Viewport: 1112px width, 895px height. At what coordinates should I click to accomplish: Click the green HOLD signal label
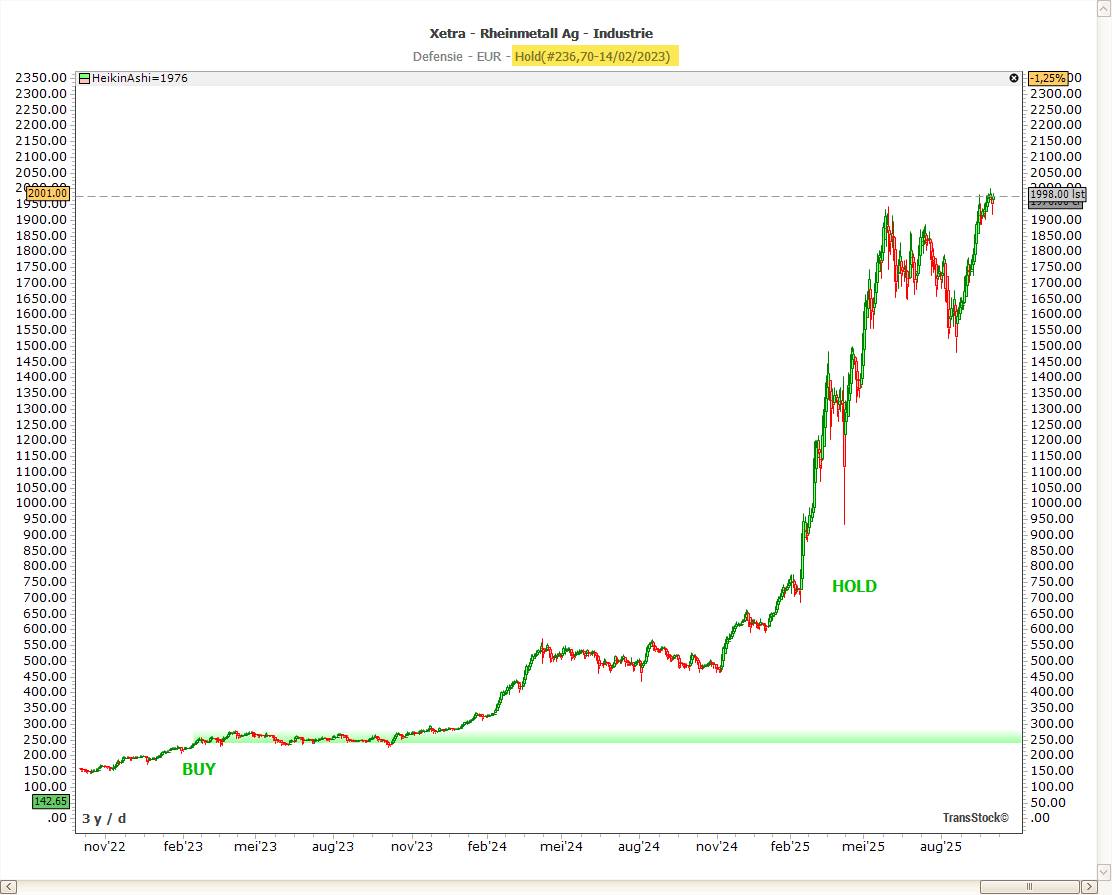pyautogui.click(x=854, y=587)
